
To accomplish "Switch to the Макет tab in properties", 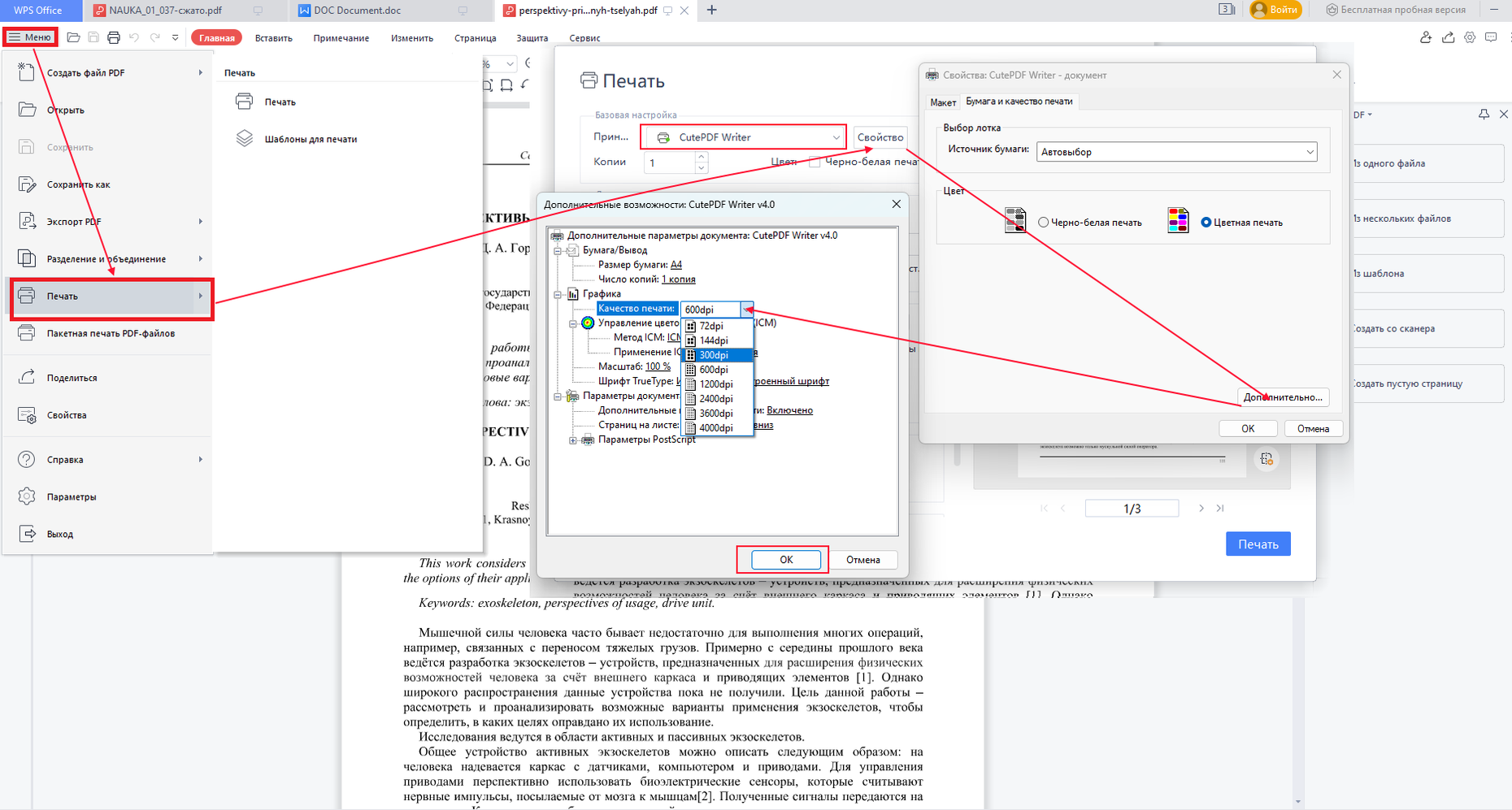I will (943, 102).
